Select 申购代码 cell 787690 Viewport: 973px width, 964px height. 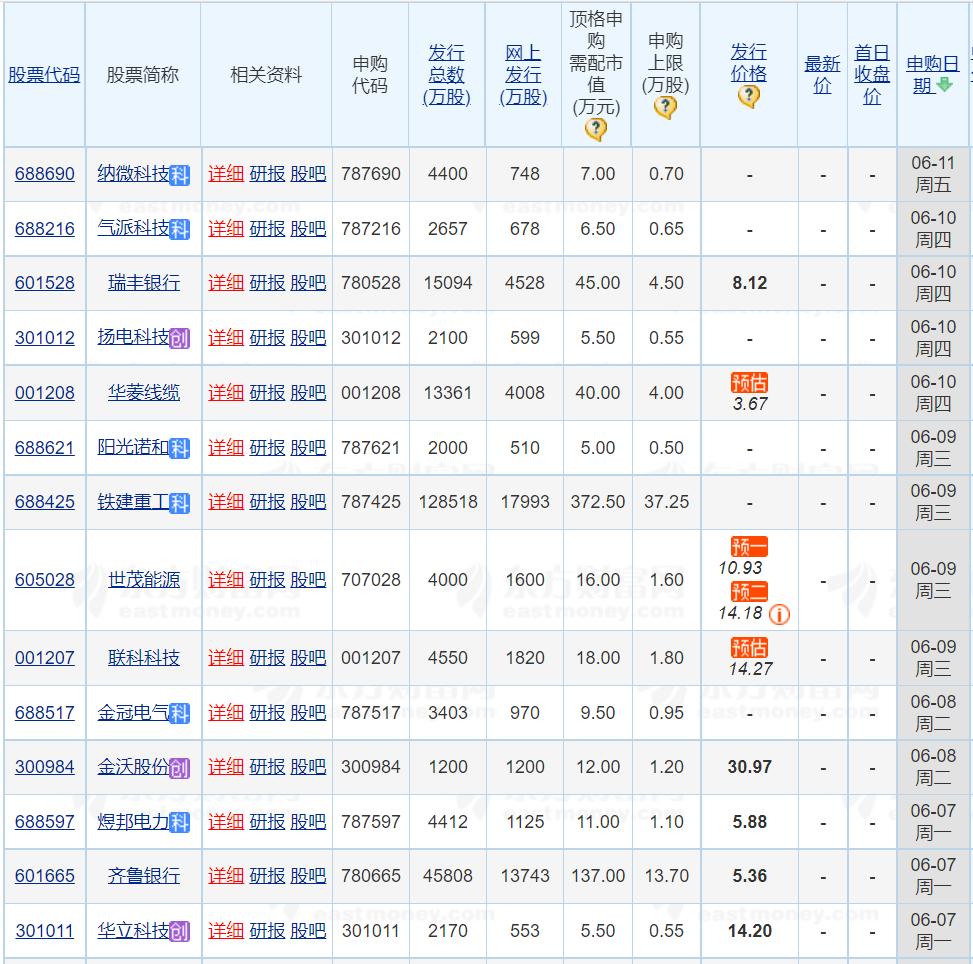pyautogui.click(x=371, y=174)
